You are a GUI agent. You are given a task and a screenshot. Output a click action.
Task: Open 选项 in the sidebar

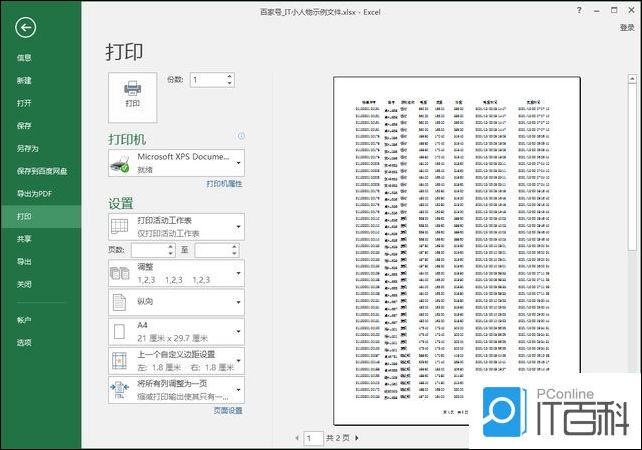(x=24, y=342)
